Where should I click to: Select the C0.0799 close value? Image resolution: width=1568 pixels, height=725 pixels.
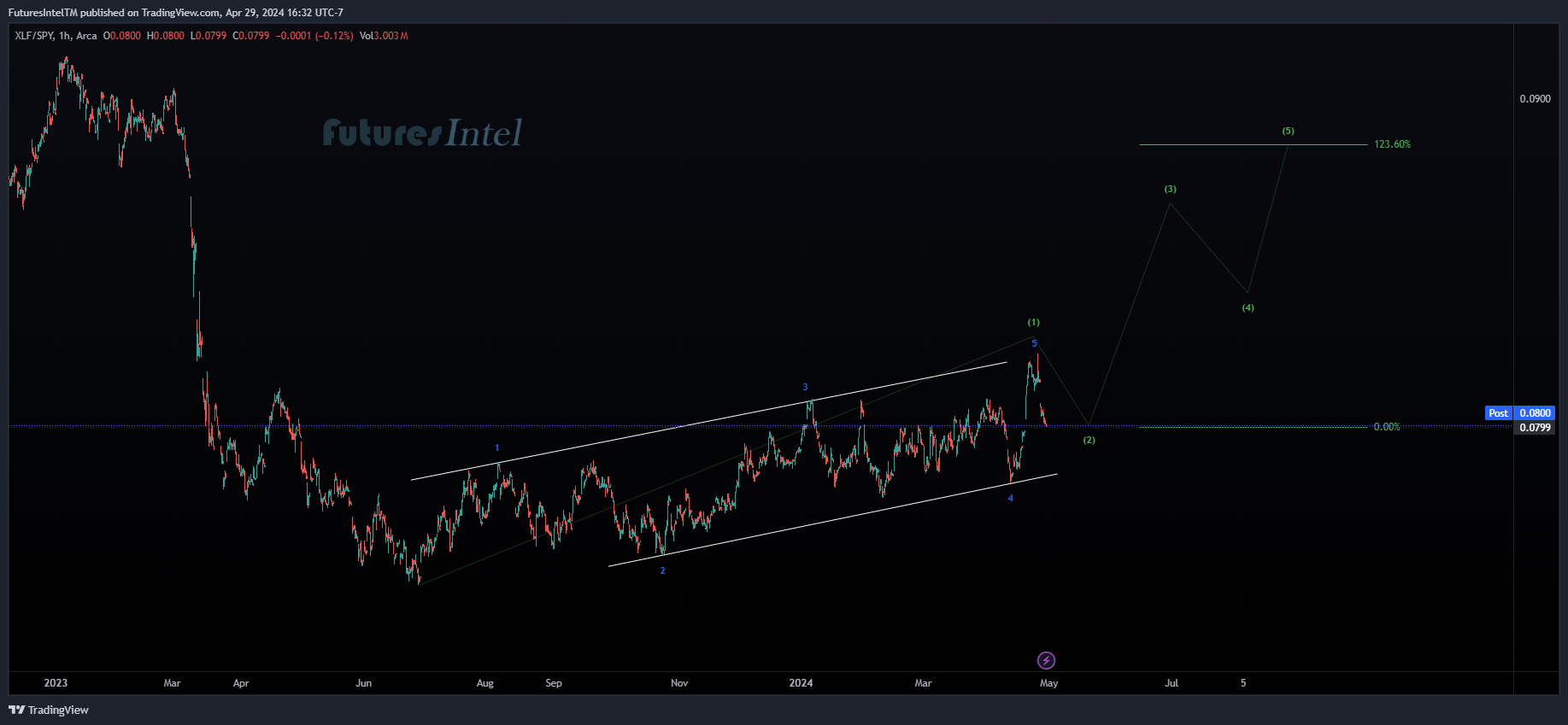coord(251,36)
